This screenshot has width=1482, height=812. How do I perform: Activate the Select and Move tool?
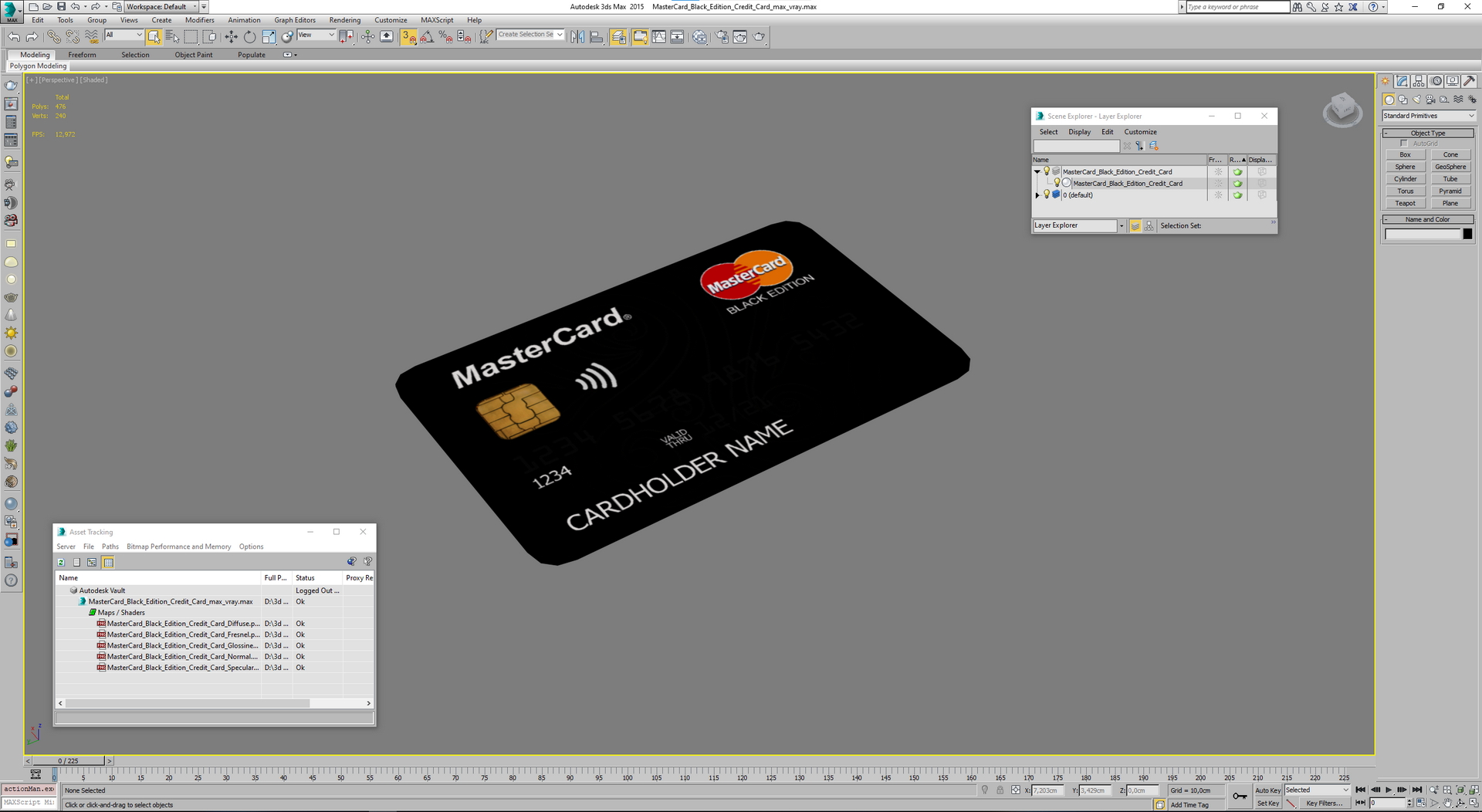[231, 36]
